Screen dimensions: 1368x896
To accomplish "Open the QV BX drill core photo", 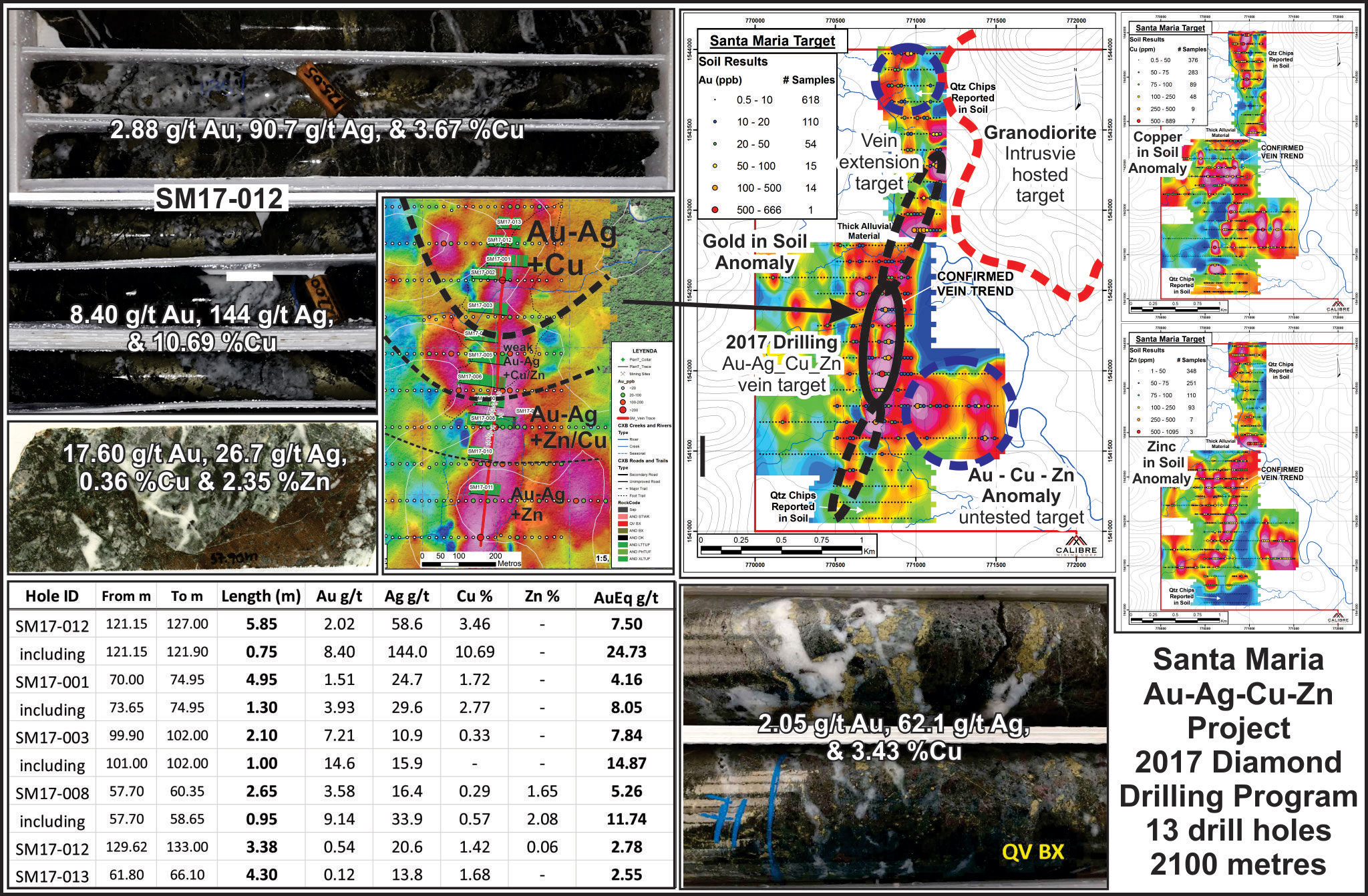I will tap(894, 737).
